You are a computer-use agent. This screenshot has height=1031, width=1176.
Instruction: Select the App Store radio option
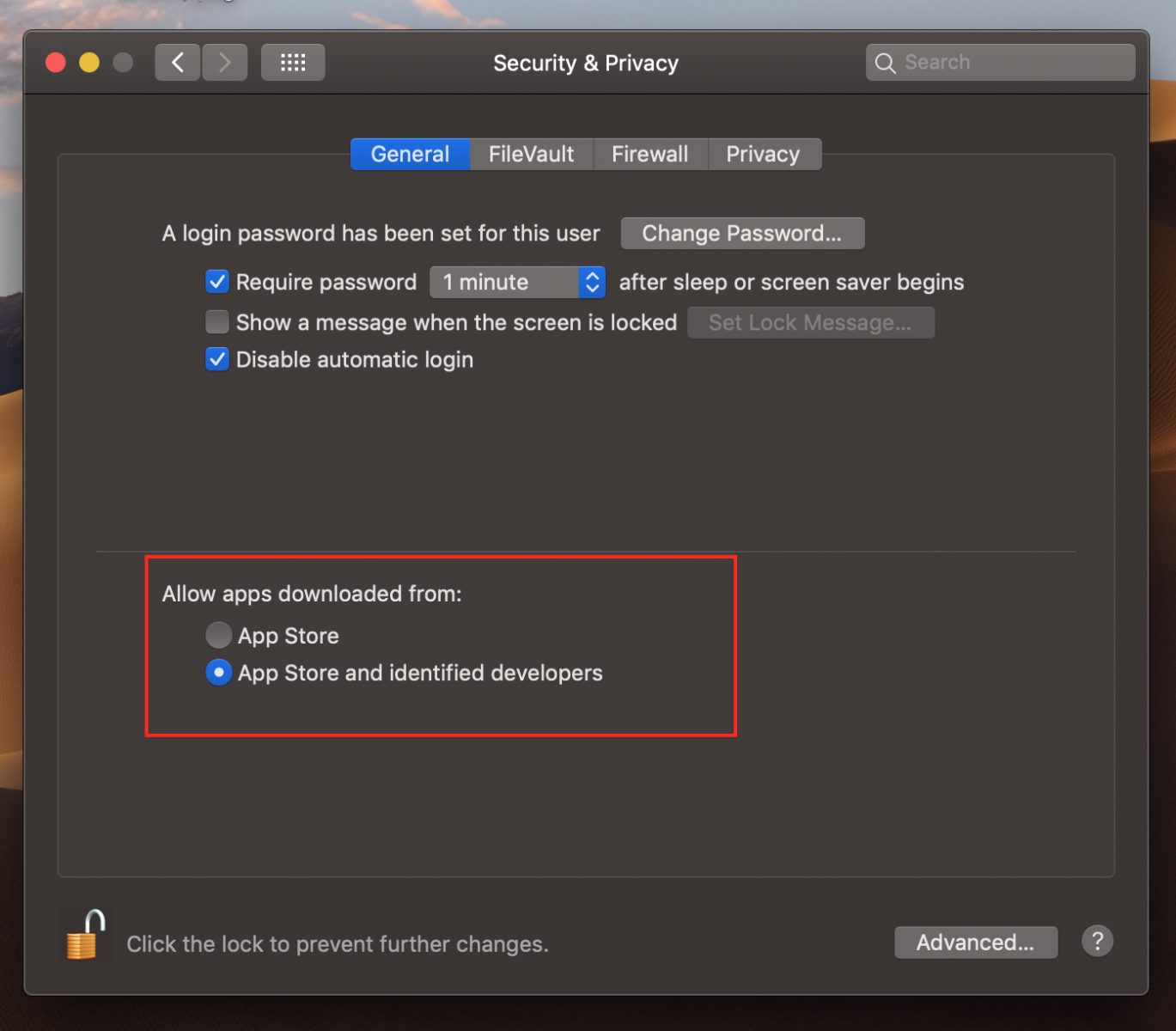[219, 635]
